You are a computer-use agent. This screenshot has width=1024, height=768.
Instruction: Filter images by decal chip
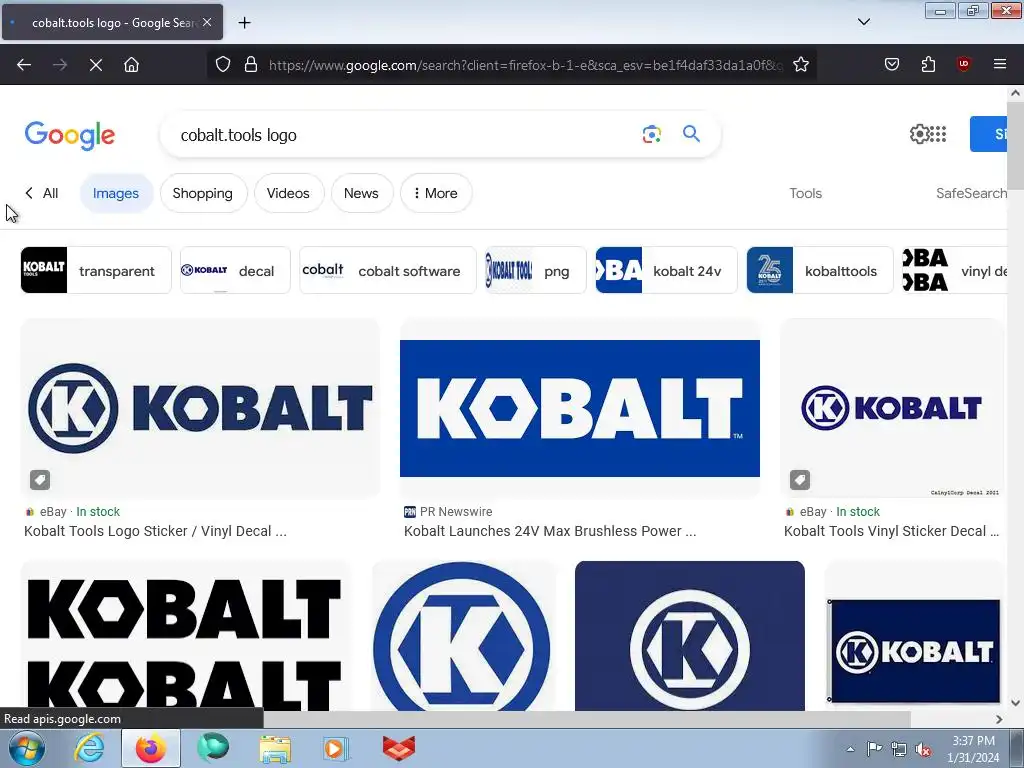(235, 270)
